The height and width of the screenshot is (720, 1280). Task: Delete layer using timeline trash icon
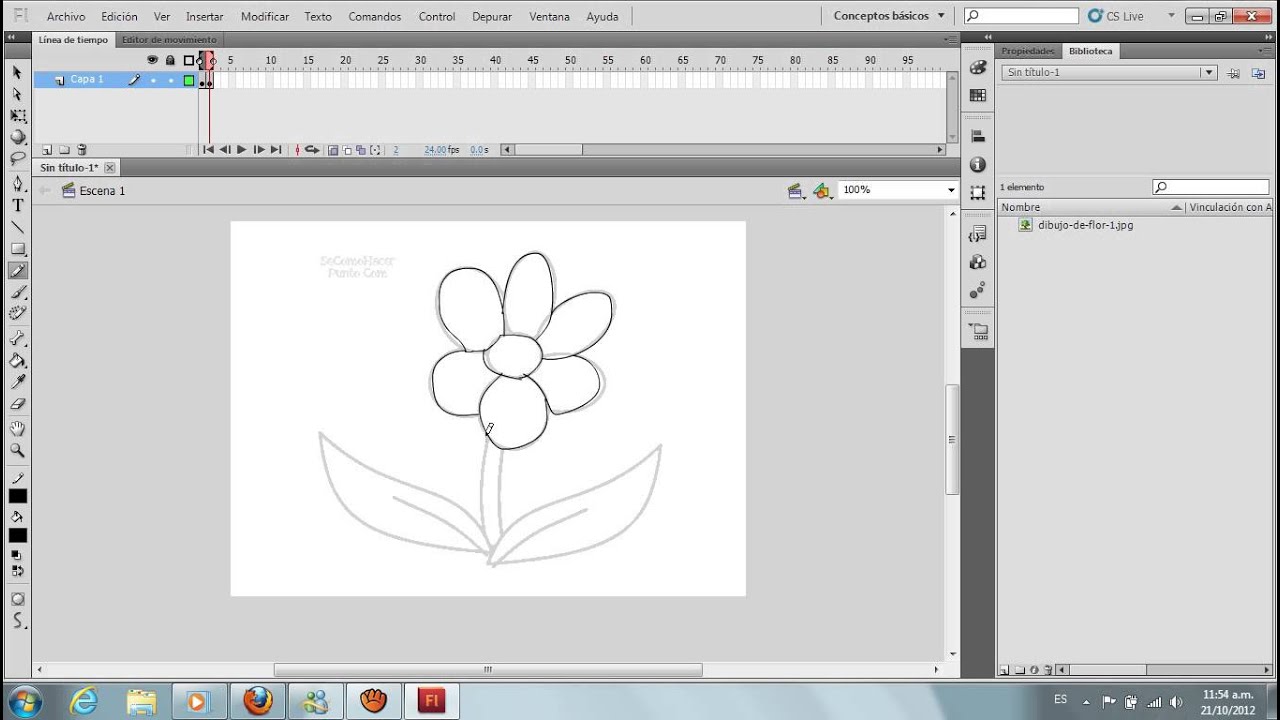click(x=82, y=150)
